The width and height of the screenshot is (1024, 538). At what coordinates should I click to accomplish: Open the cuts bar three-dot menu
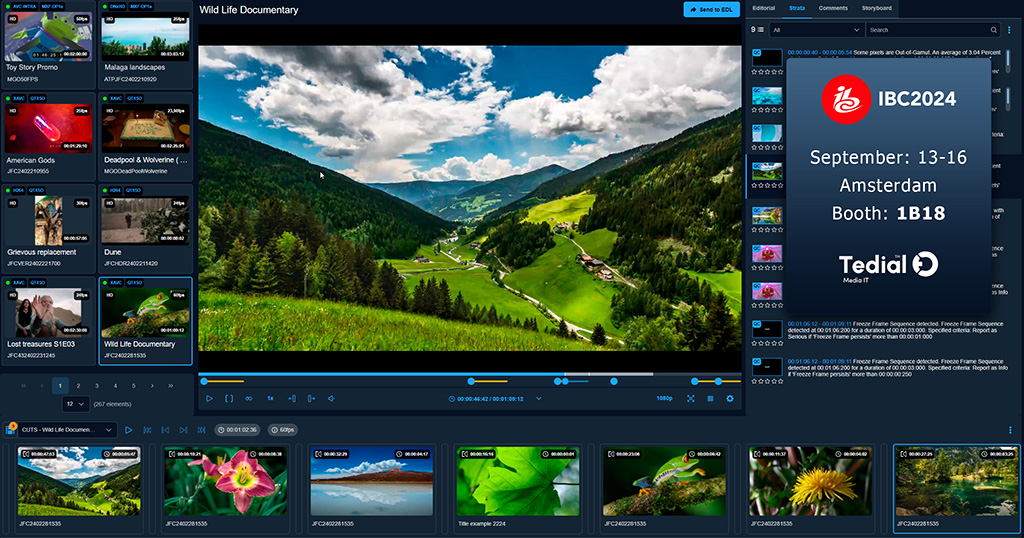pyautogui.click(x=1010, y=430)
